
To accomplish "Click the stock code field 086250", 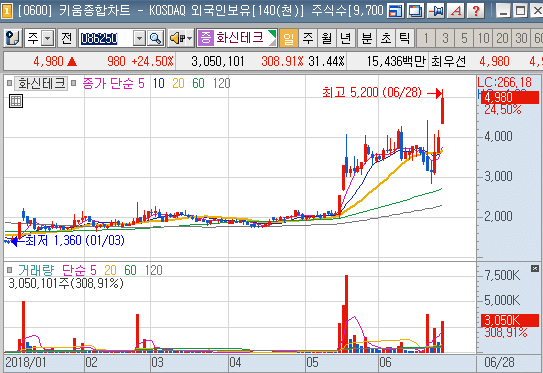I will [106, 38].
